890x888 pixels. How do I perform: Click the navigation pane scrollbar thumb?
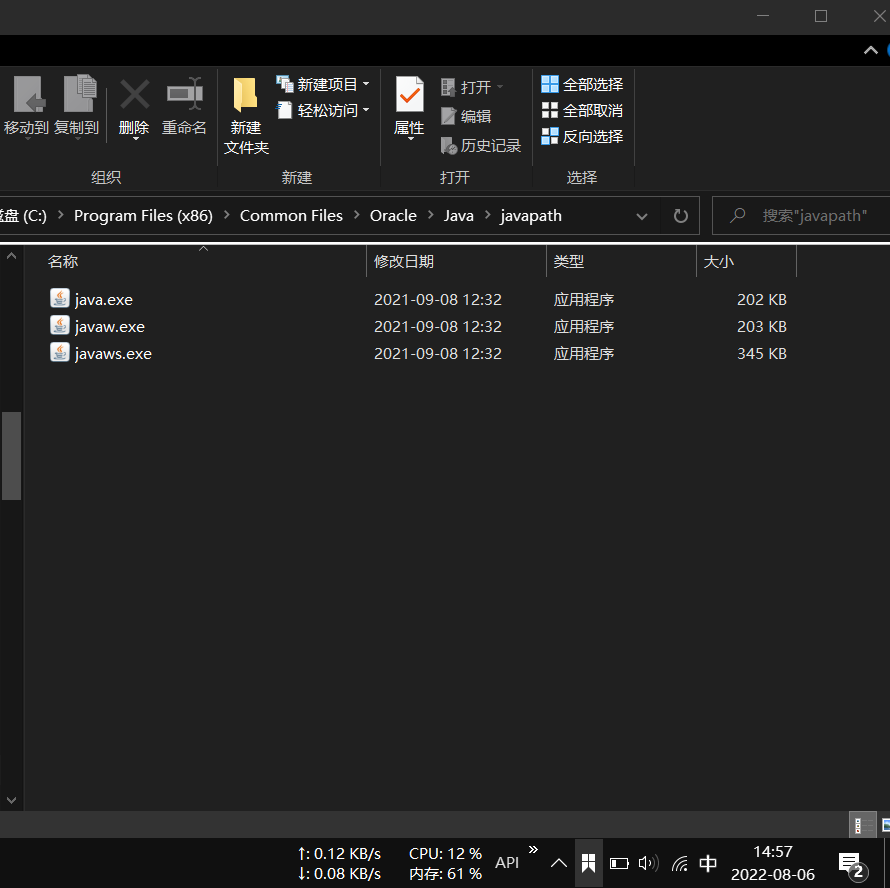click(x=11, y=456)
